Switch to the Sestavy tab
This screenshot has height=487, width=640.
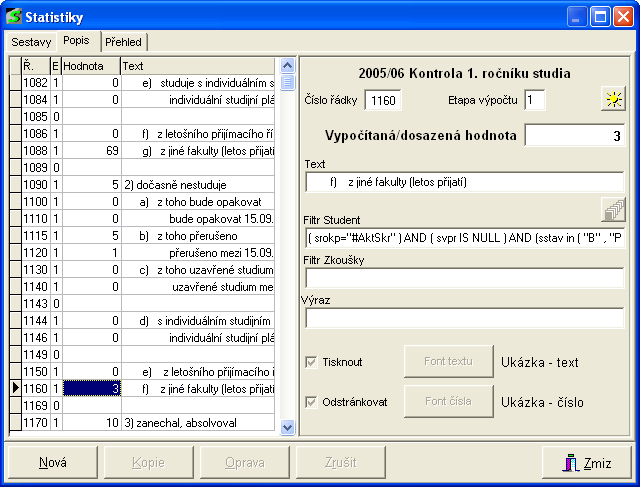[31, 42]
